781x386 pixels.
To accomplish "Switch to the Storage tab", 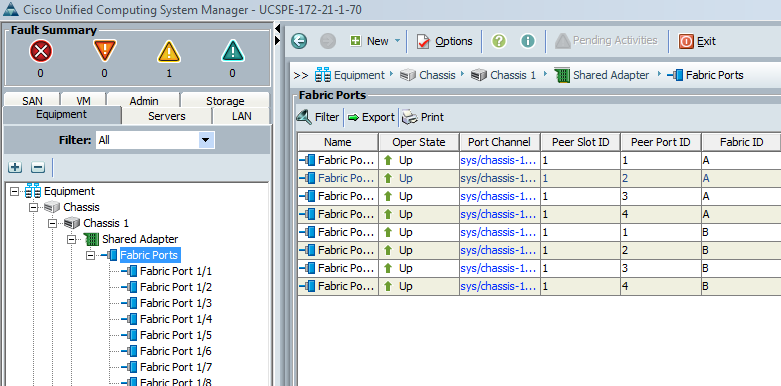I will pos(225,101).
